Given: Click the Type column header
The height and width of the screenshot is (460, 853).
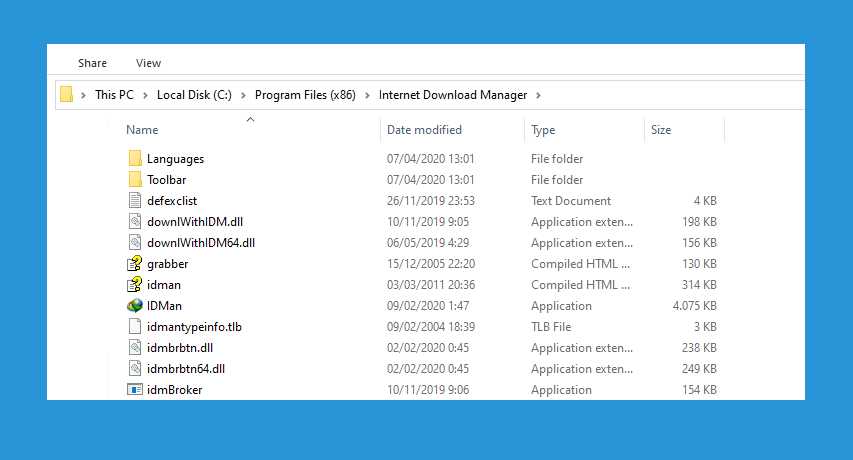Looking at the screenshot, I should (x=543, y=130).
